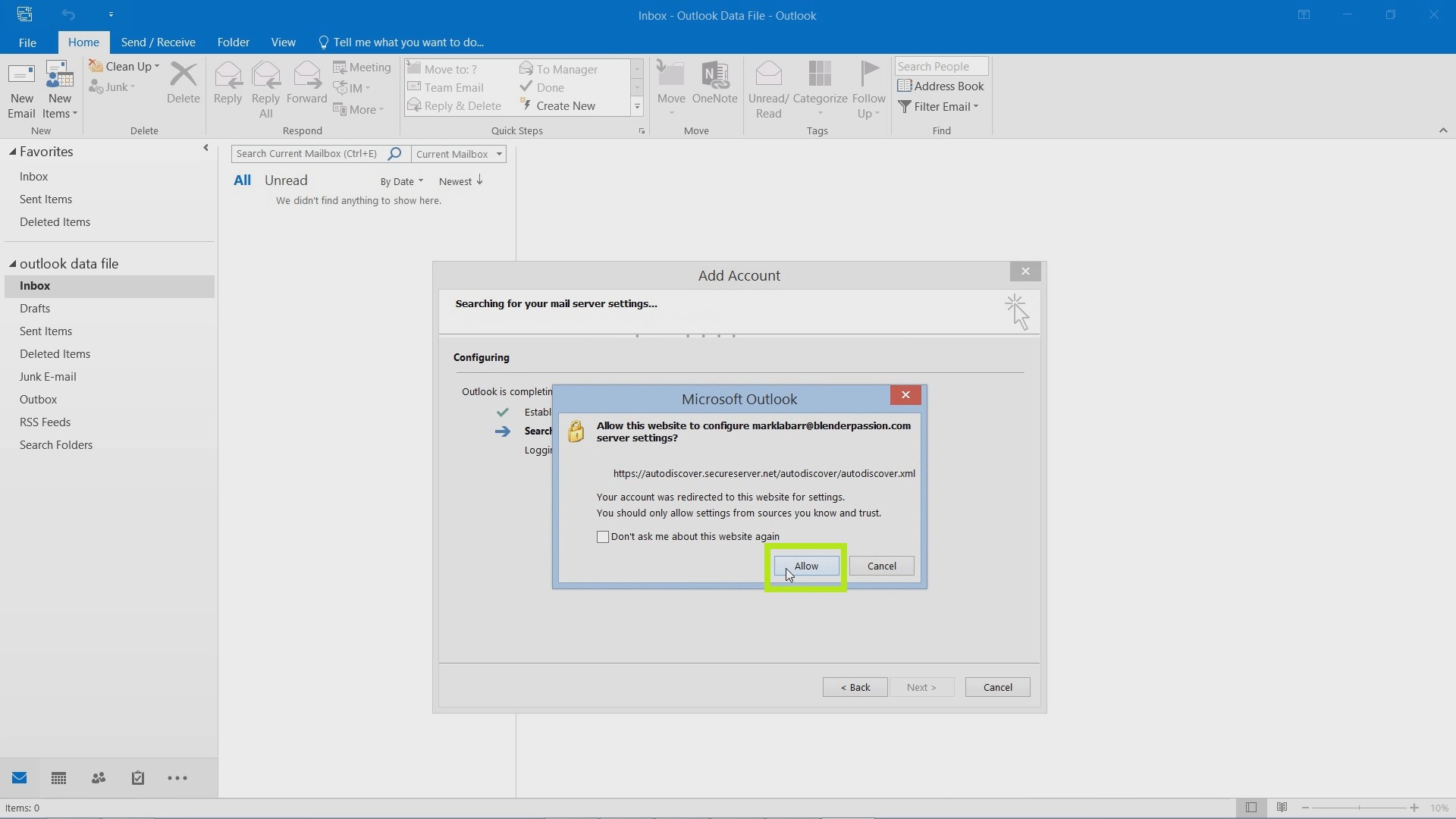Click Allow in Microsoft Outlook dialog
Image resolution: width=1456 pixels, height=819 pixels.
[806, 566]
